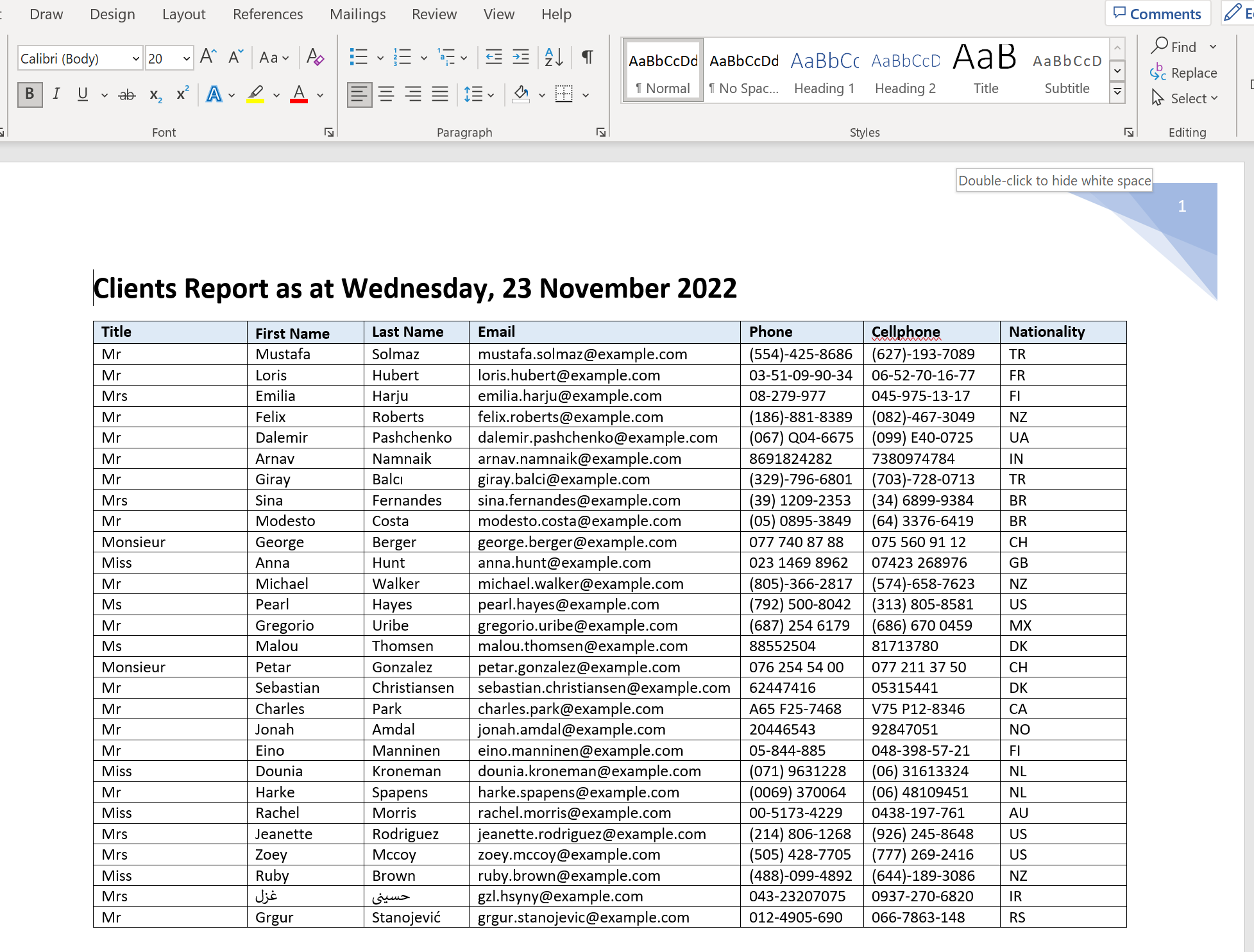The image size is (1254, 952).
Task: Apply the Heading 1 style
Action: 824,71
